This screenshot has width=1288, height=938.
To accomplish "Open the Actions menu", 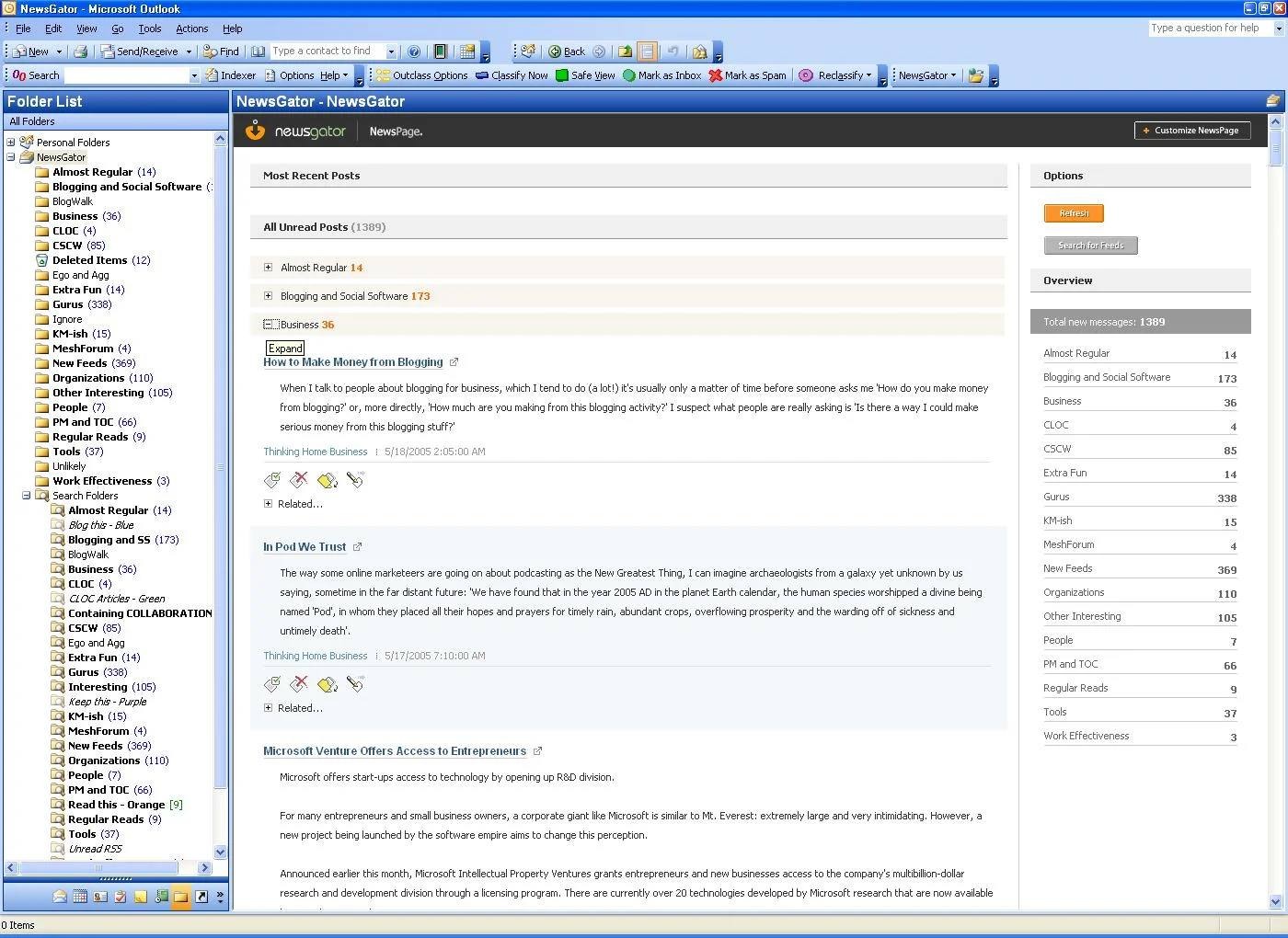I will (x=192, y=29).
